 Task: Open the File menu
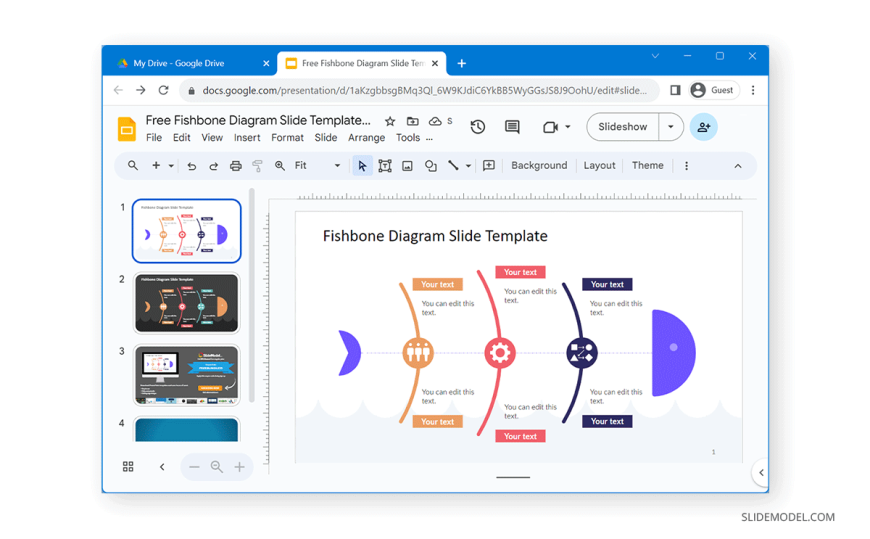click(154, 138)
